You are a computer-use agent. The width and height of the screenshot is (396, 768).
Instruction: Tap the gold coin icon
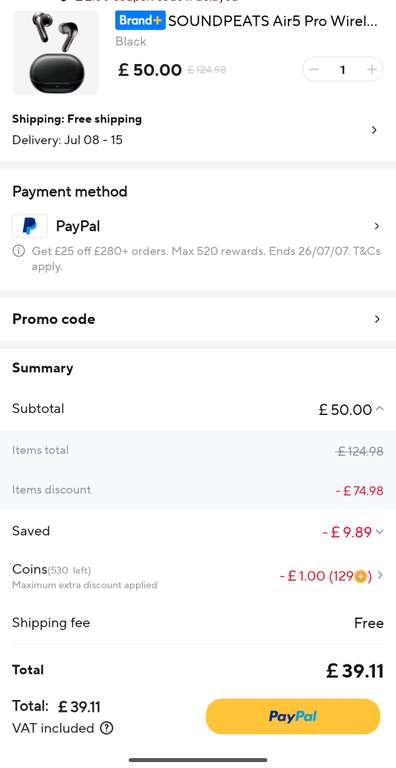tap(360, 576)
